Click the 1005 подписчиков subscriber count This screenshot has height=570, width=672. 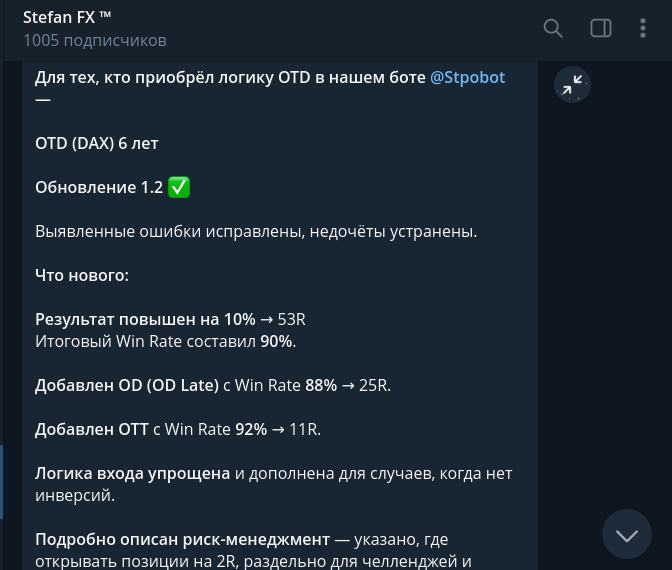tap(95, 40)
